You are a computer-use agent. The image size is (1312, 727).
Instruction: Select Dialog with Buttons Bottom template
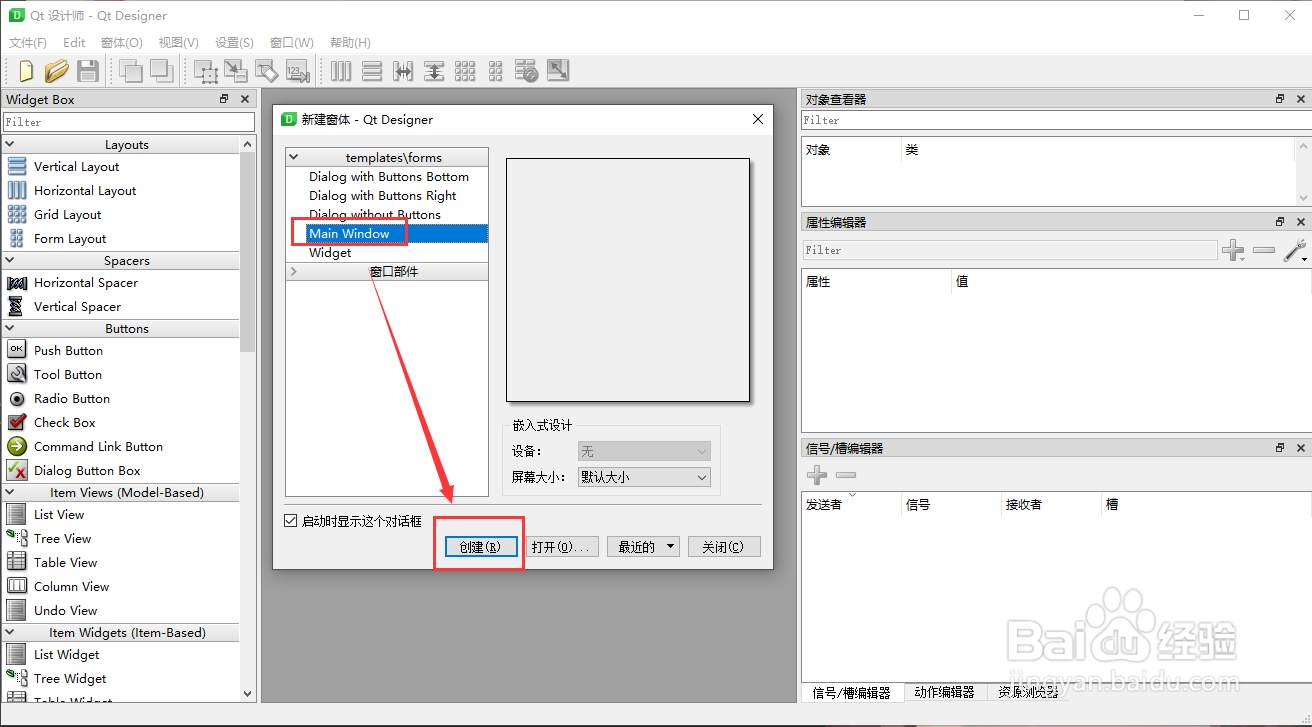387,177
